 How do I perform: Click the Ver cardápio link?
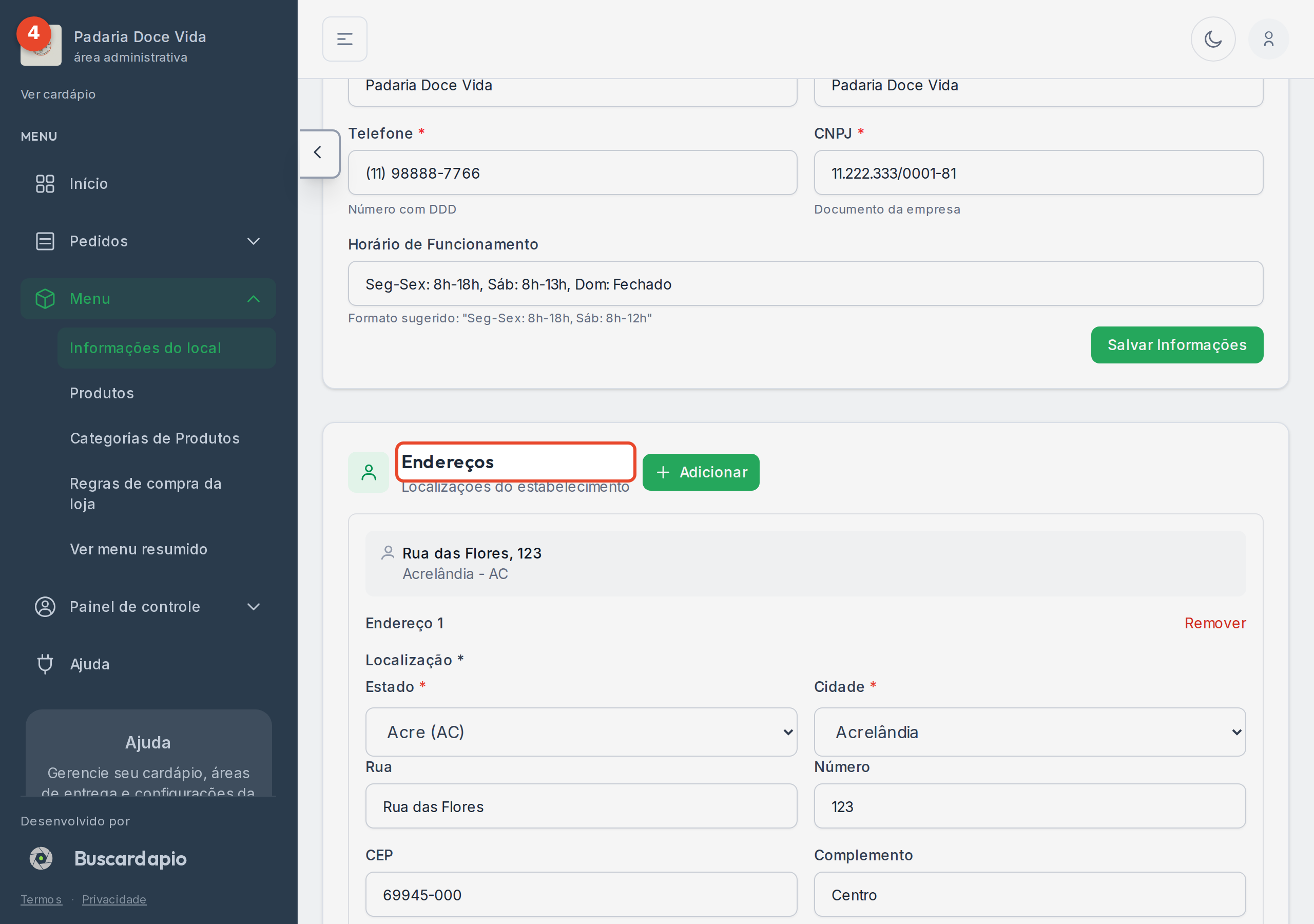[58, 94]
